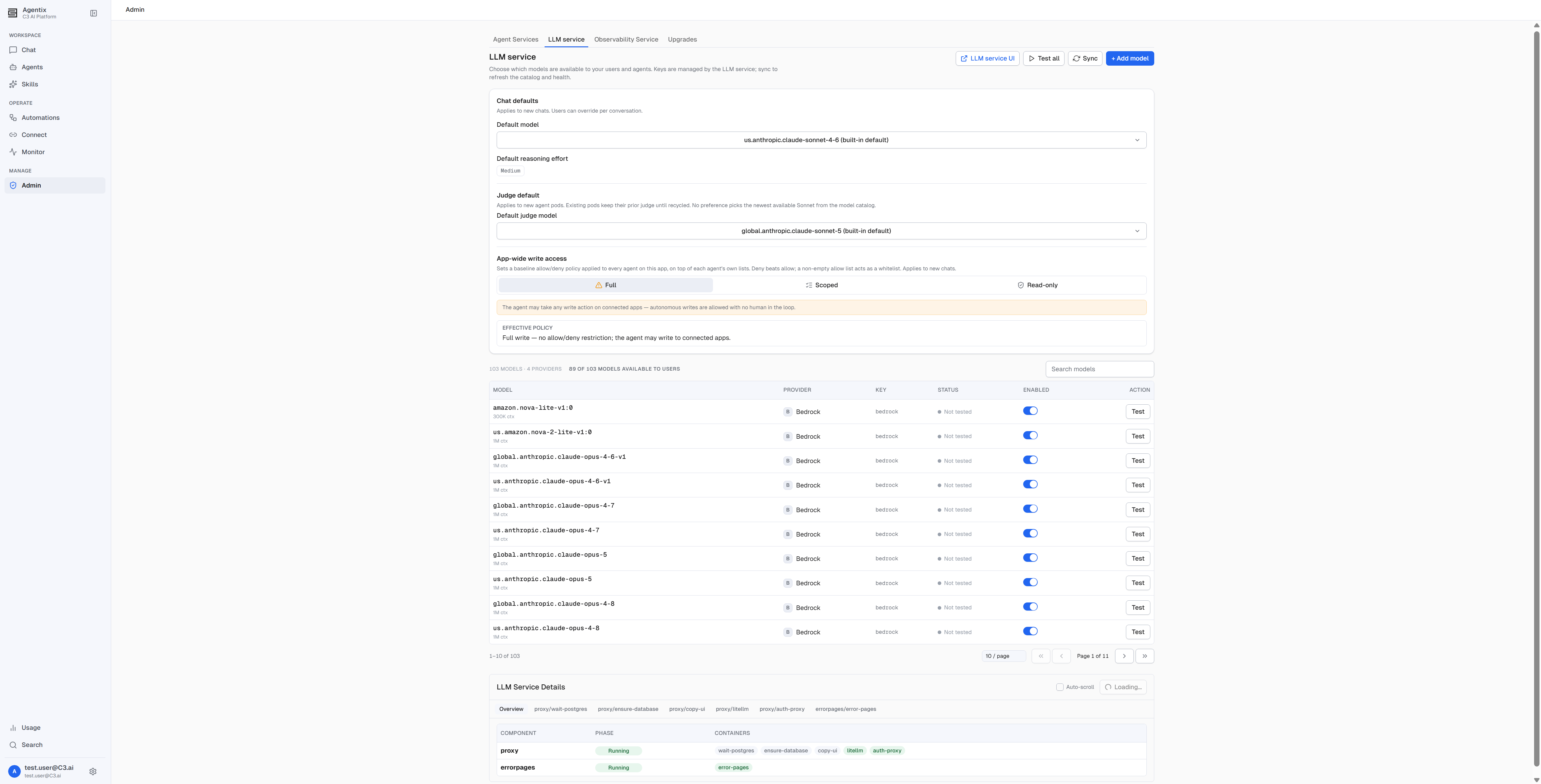Click the auth-proxy container chip
Viewport: 1541px width, 784px height.
click(x=886, y=751)
